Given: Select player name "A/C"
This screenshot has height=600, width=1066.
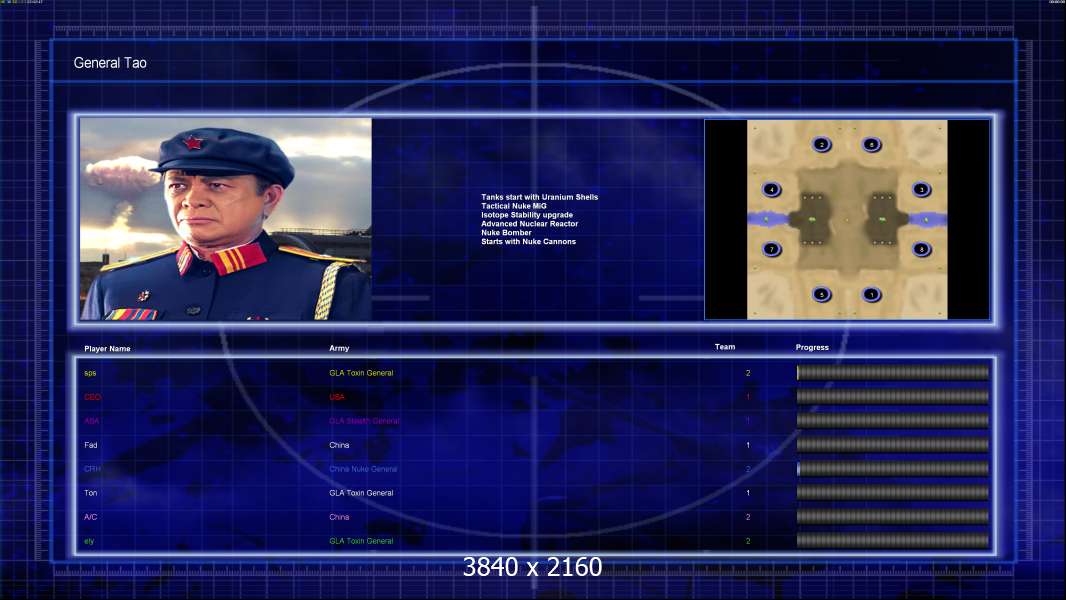Looking at the screenshot, I should tap(91, 517).
